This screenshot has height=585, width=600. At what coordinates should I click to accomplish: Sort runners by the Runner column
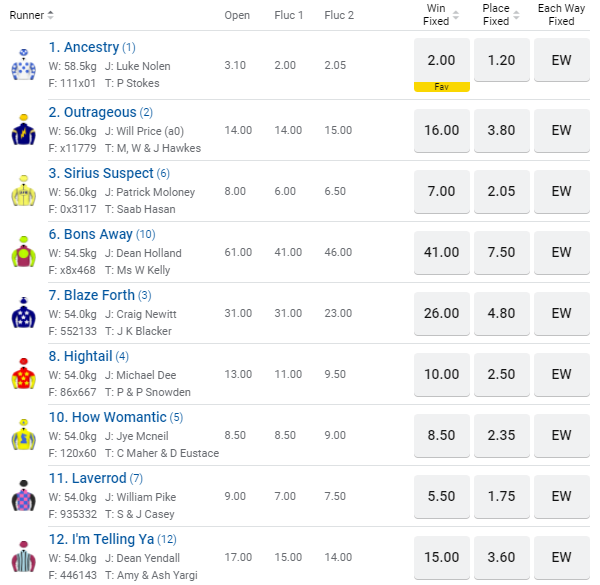(x=32, y=15)
